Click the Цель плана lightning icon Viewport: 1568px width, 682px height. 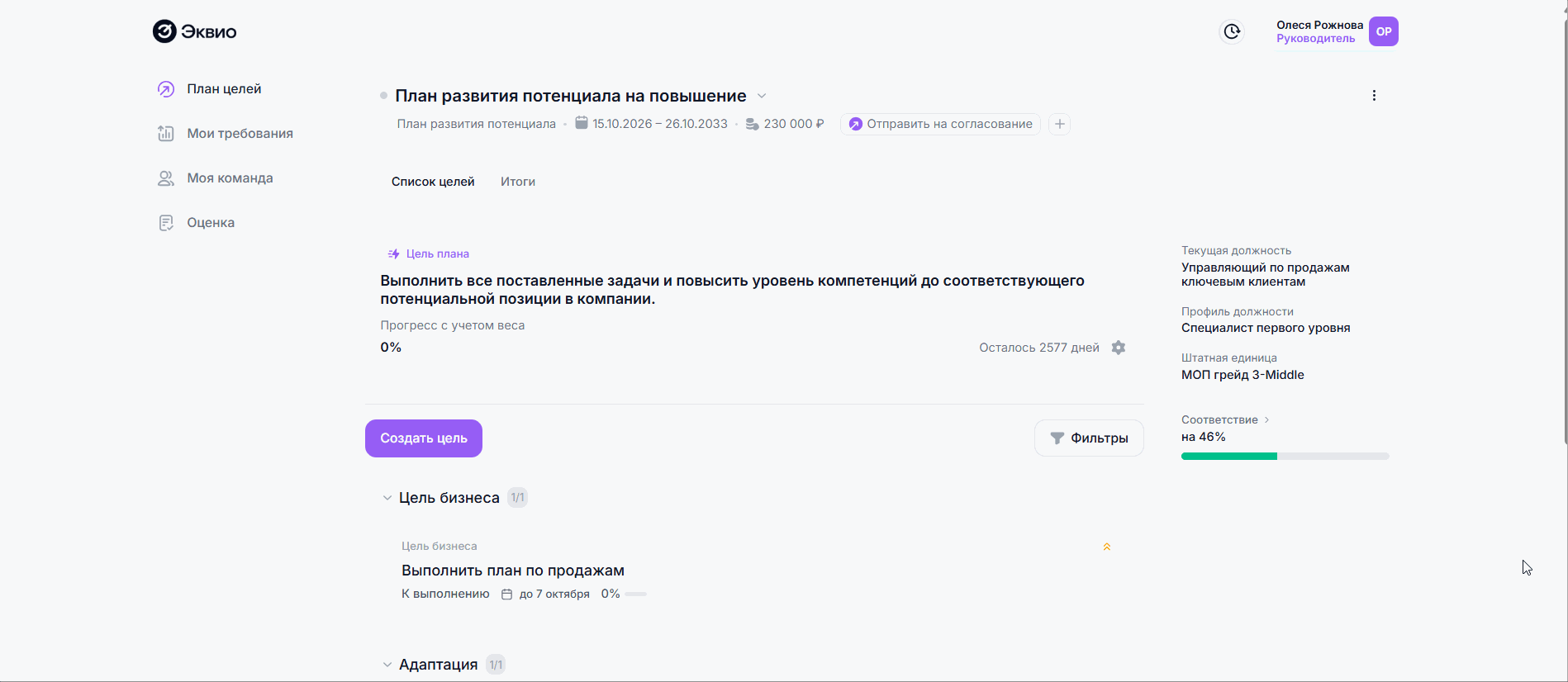[394, 253]
